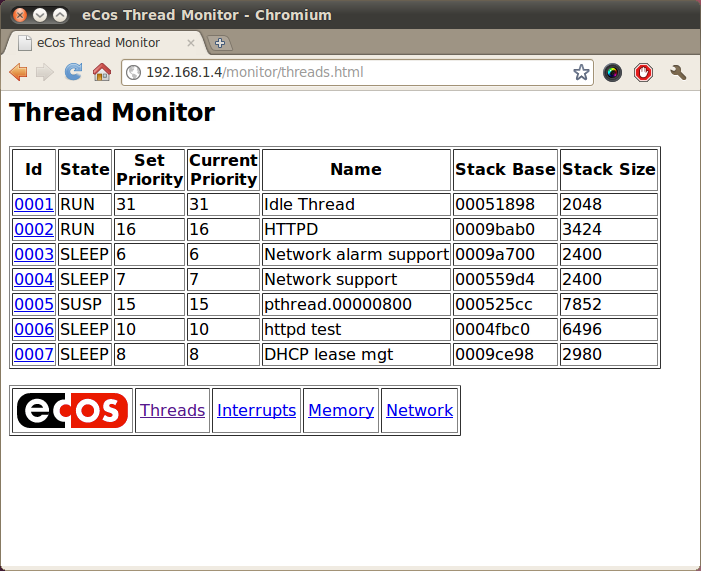Click the State column header
Image resolution: width=701 pixels, height=571 pixels.
pos(85,170)
